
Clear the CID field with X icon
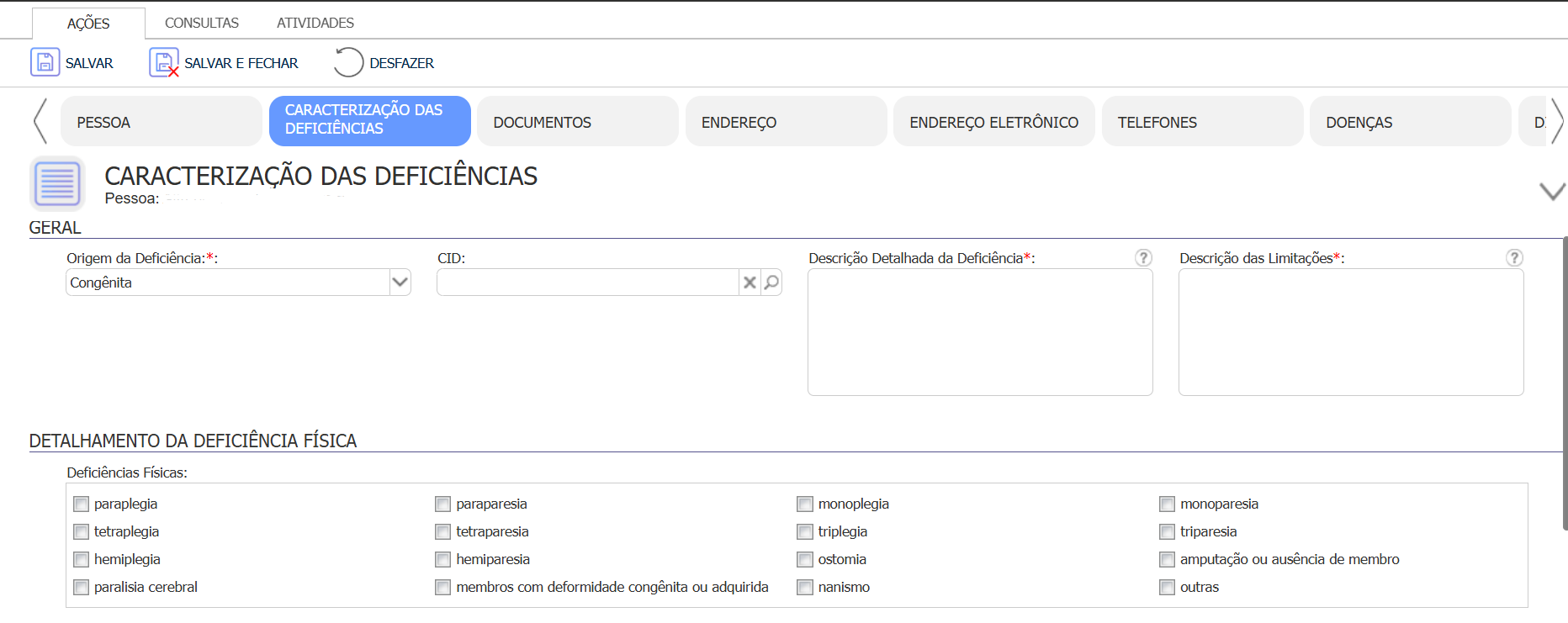750,282
